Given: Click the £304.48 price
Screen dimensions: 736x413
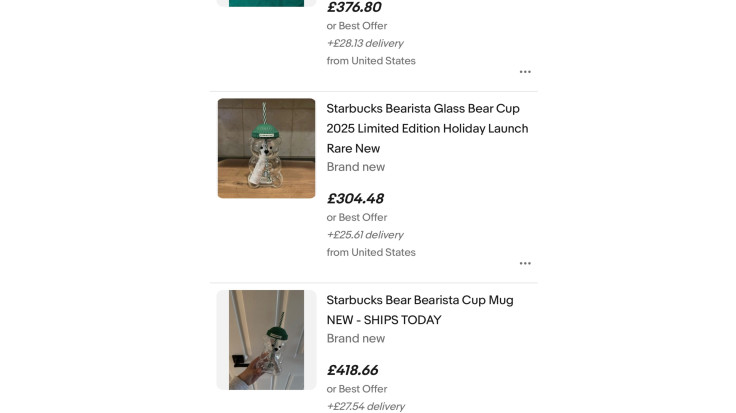Looking at the screenshot, I should pyautogui.click(x=355, y=199).
